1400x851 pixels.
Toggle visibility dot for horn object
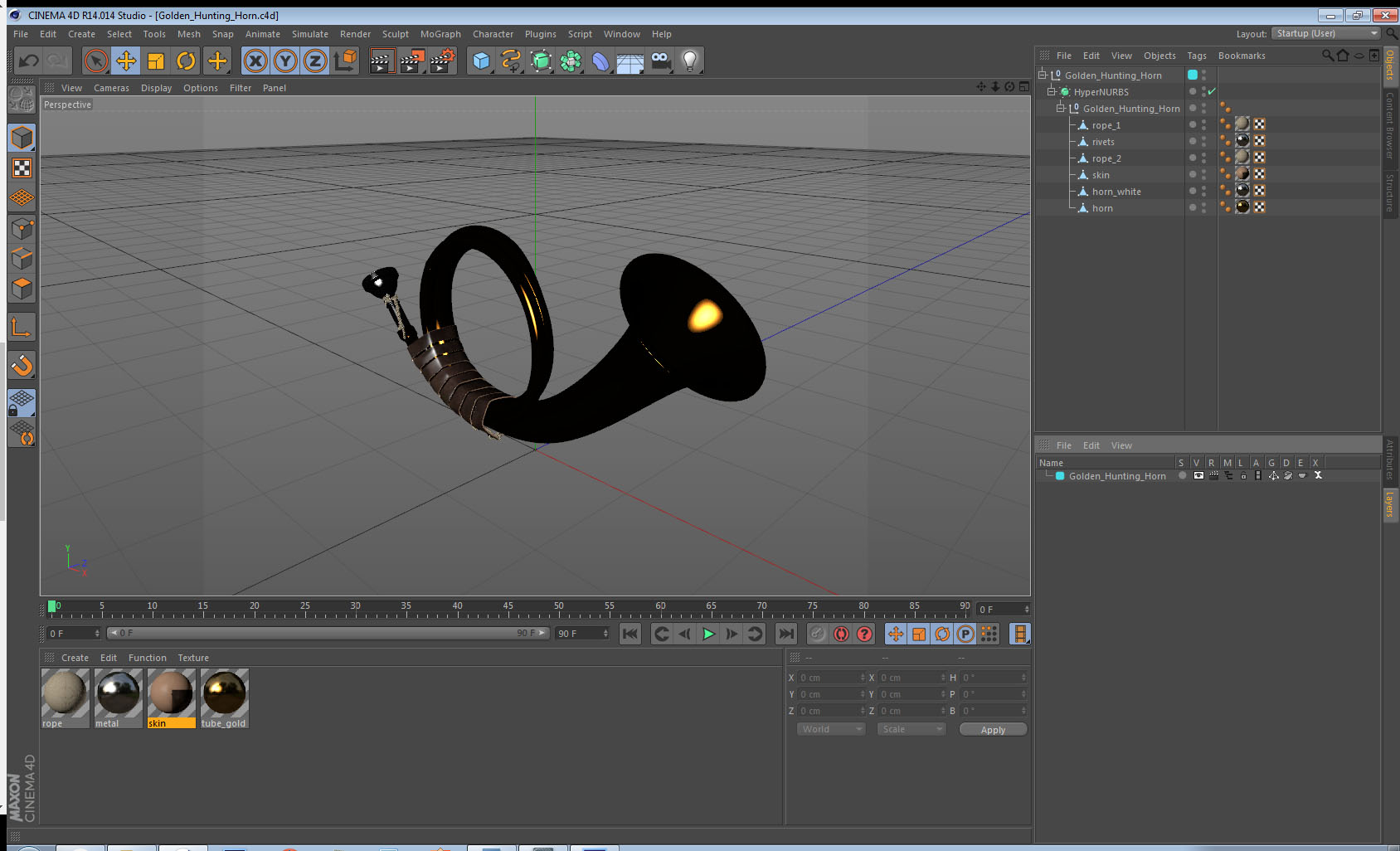1193,207
